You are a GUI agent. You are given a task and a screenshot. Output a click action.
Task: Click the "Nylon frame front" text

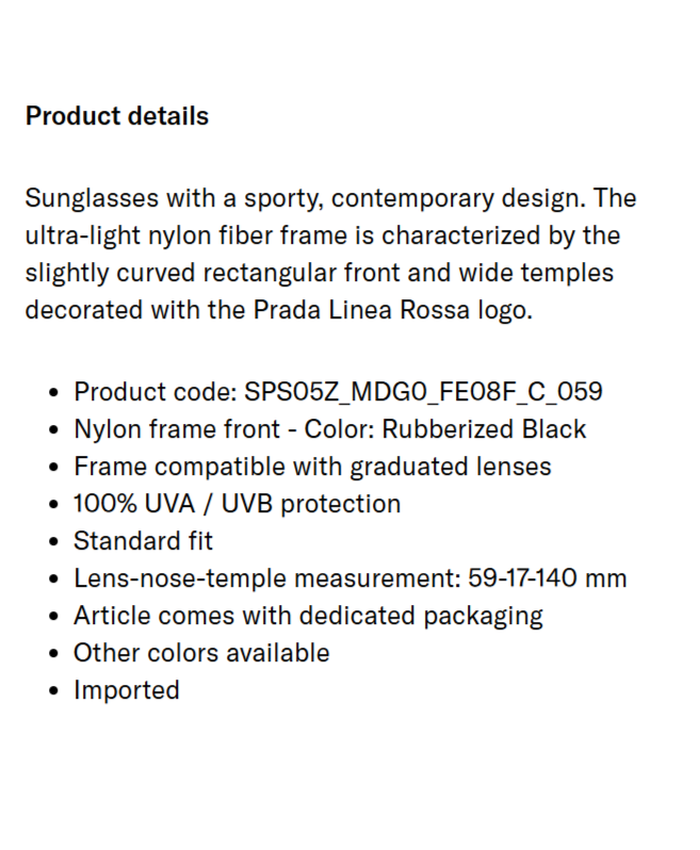coord(176,429)
